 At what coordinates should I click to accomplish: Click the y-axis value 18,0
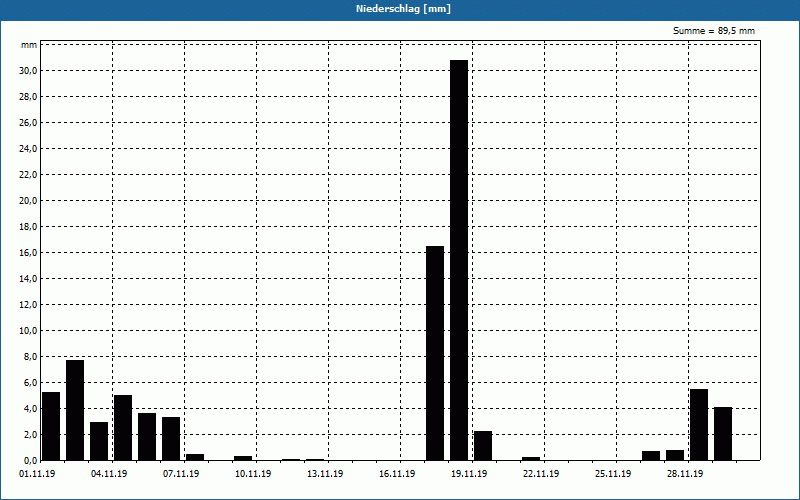tap(28, 227)
